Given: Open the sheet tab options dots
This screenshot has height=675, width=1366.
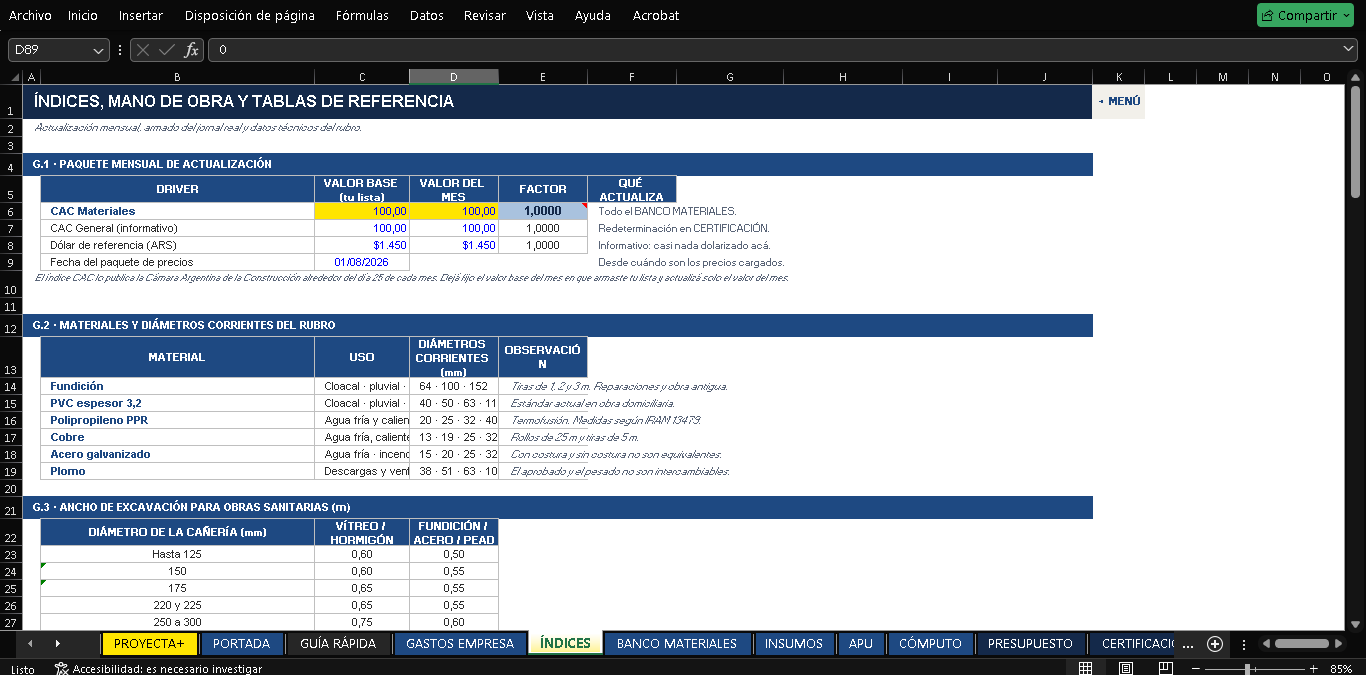Looking at the screenshot, I should (1244, 644).
